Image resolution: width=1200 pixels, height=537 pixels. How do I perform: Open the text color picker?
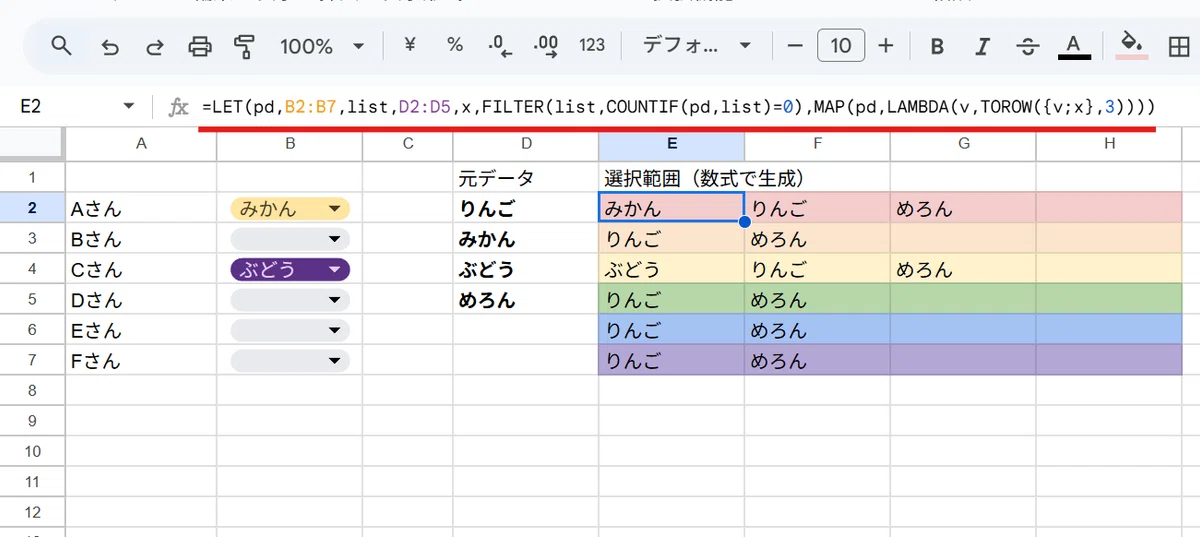click(1074, 46)
